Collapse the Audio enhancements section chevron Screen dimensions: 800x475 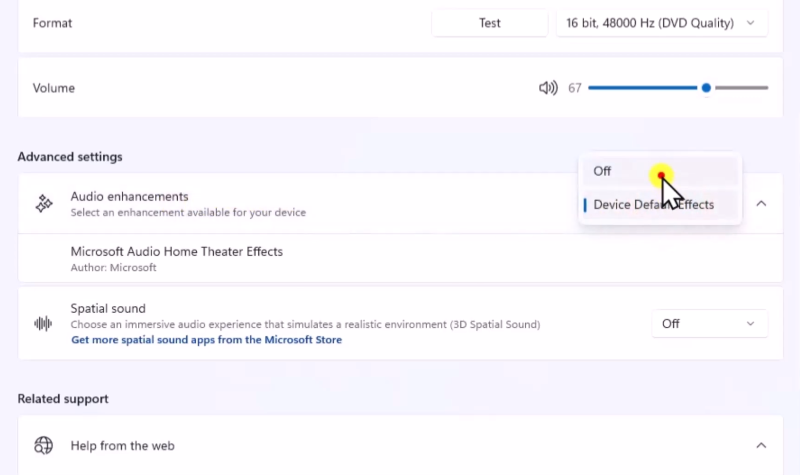761,204
